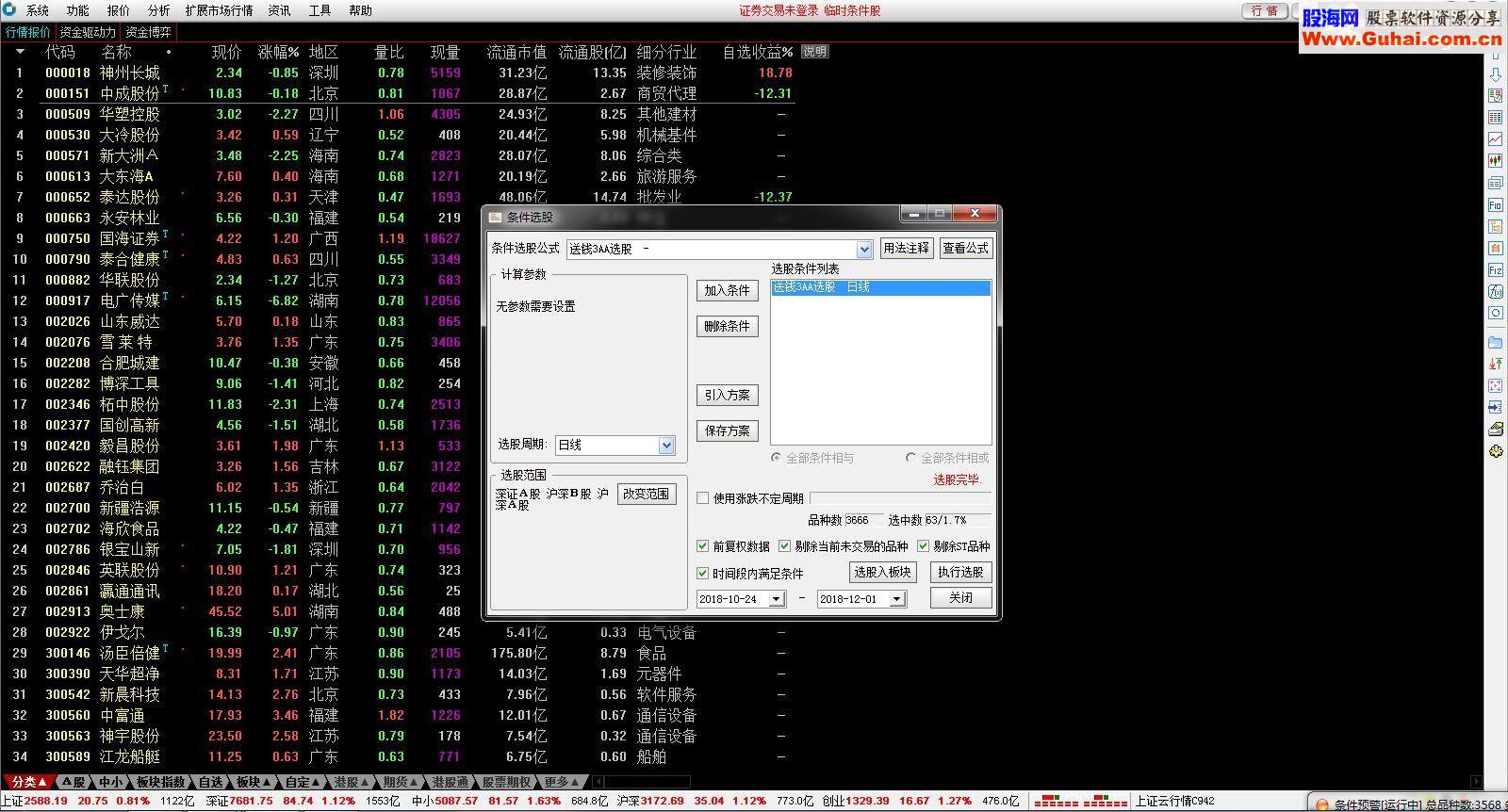
Task: Click the 引入方案 button
Action: click(728, 395)
